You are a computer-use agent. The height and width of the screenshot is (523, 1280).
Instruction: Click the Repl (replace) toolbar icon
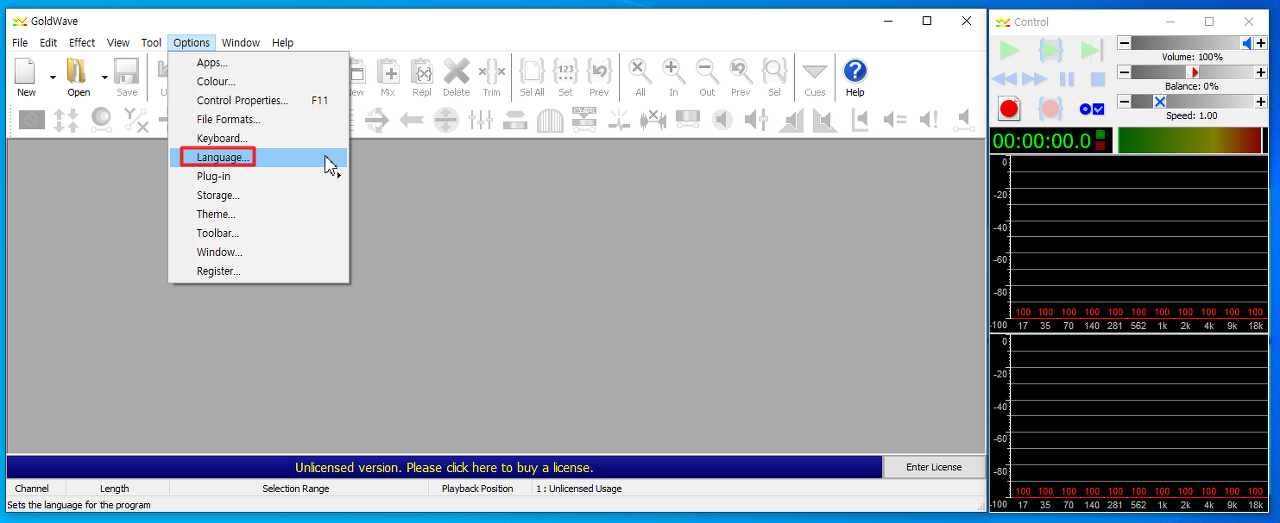click(422, 72)
